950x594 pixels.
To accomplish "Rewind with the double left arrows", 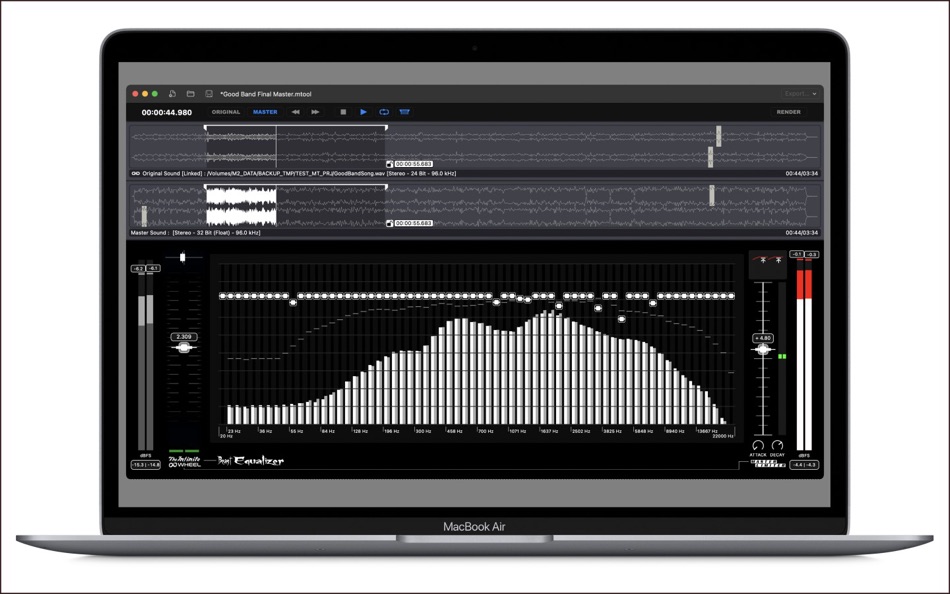I will (296, 112).
